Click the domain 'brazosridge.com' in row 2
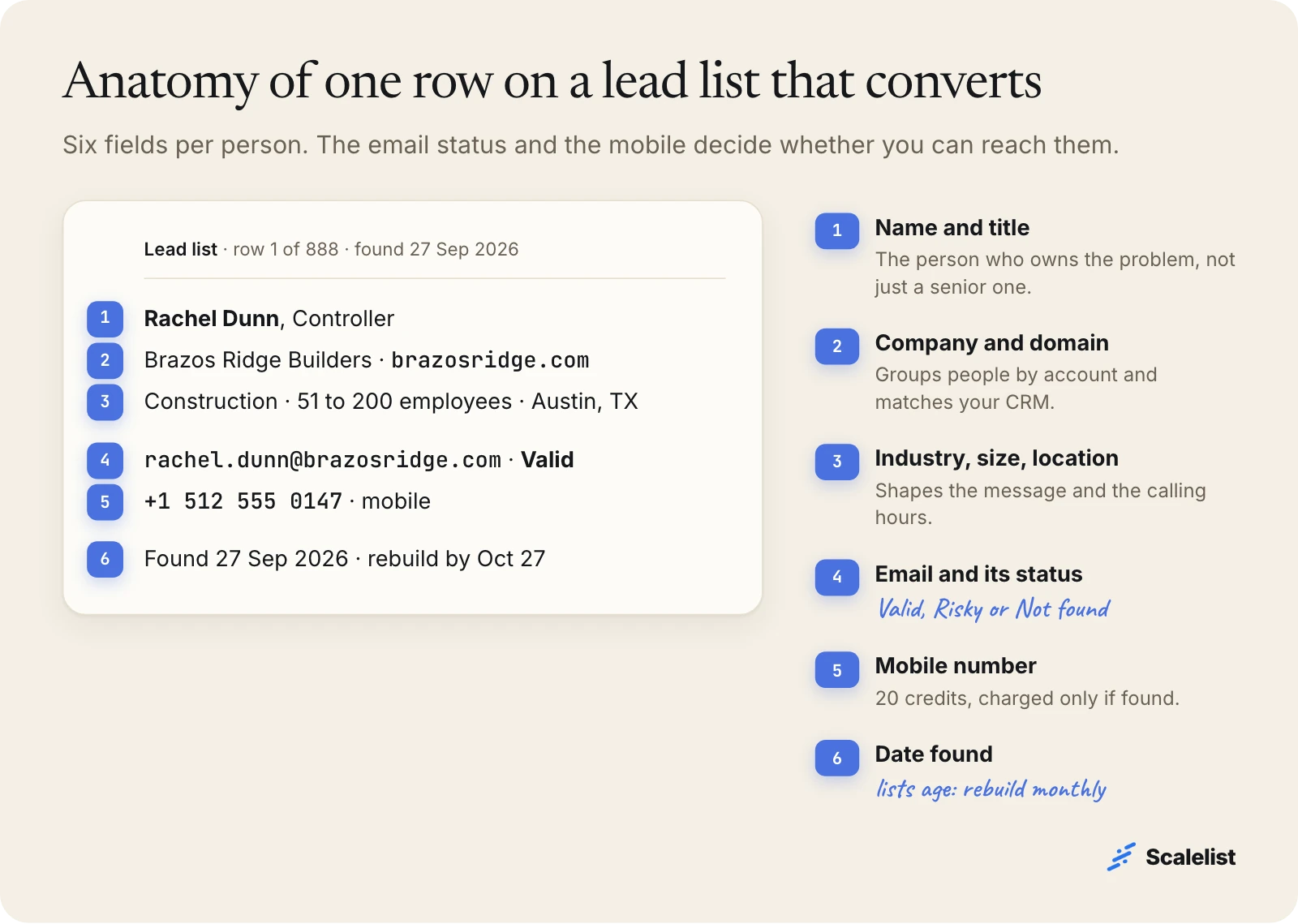 click(x=490, y=360)
